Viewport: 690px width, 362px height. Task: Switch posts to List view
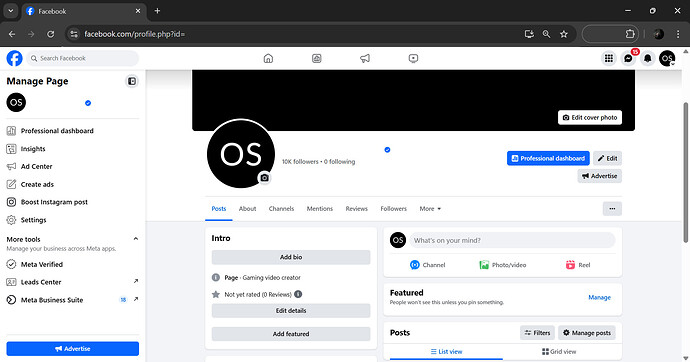point(446,351)
